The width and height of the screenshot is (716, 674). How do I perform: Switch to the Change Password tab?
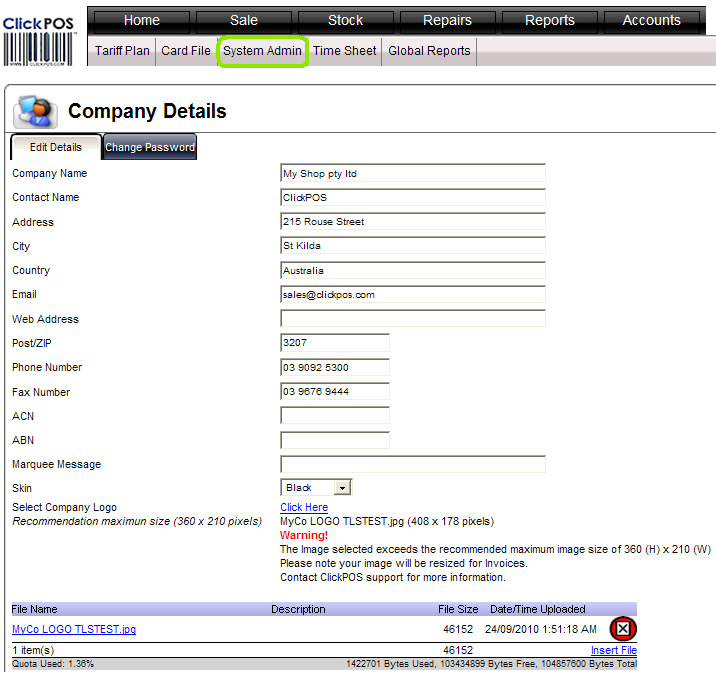[150, 147]
